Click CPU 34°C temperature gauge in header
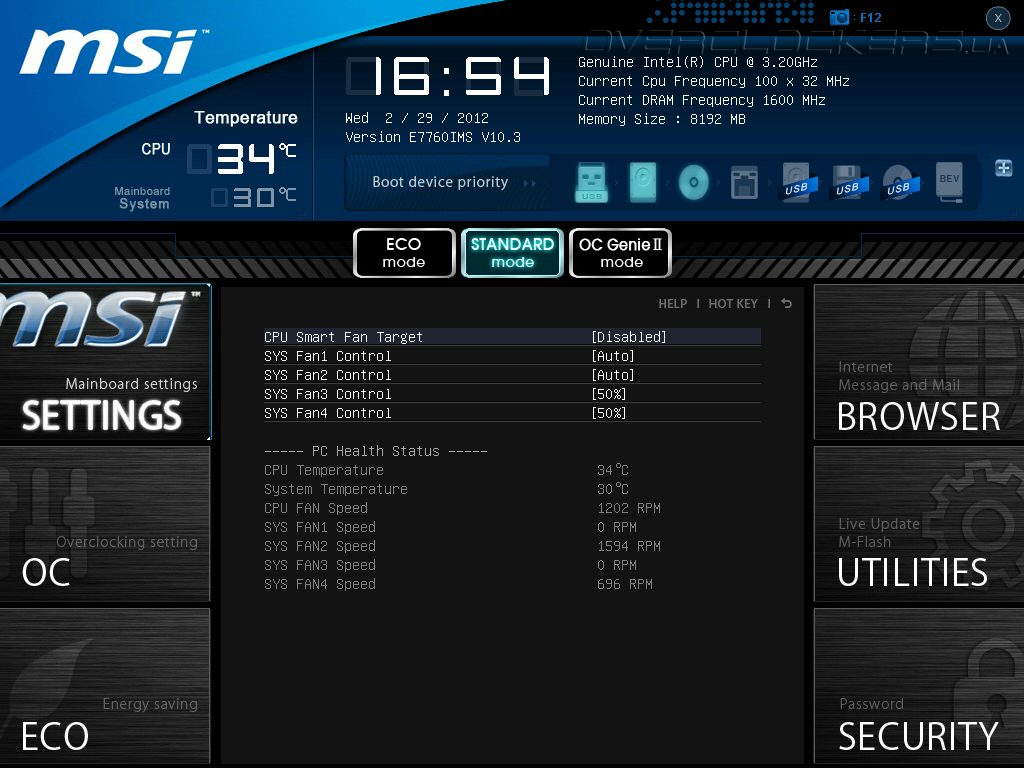Image resolution: width=1024 pixels, height=768 pixels. pos(242,159)
